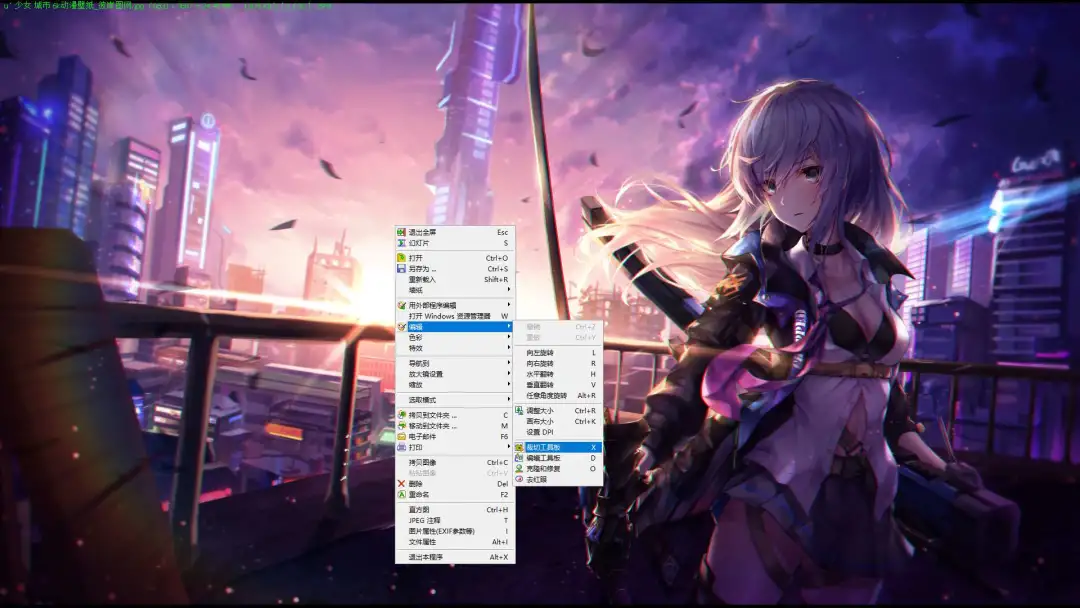This screenshot has width=1080, height=608.
Task: Choose 退出本程序 (Exit program)
Action: [455, 557]
